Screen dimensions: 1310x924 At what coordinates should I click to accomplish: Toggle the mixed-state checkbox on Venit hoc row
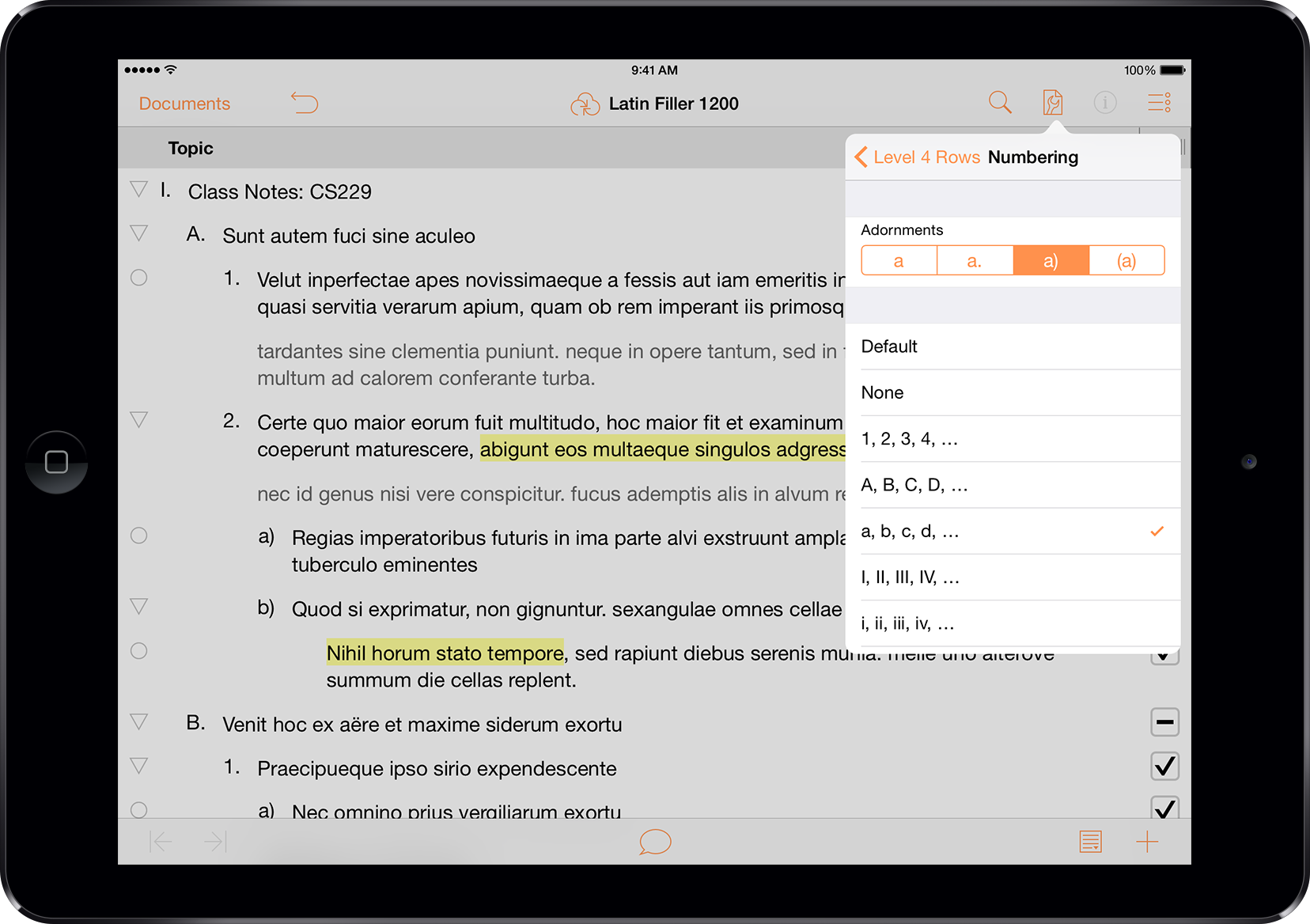pos(1164,721)
